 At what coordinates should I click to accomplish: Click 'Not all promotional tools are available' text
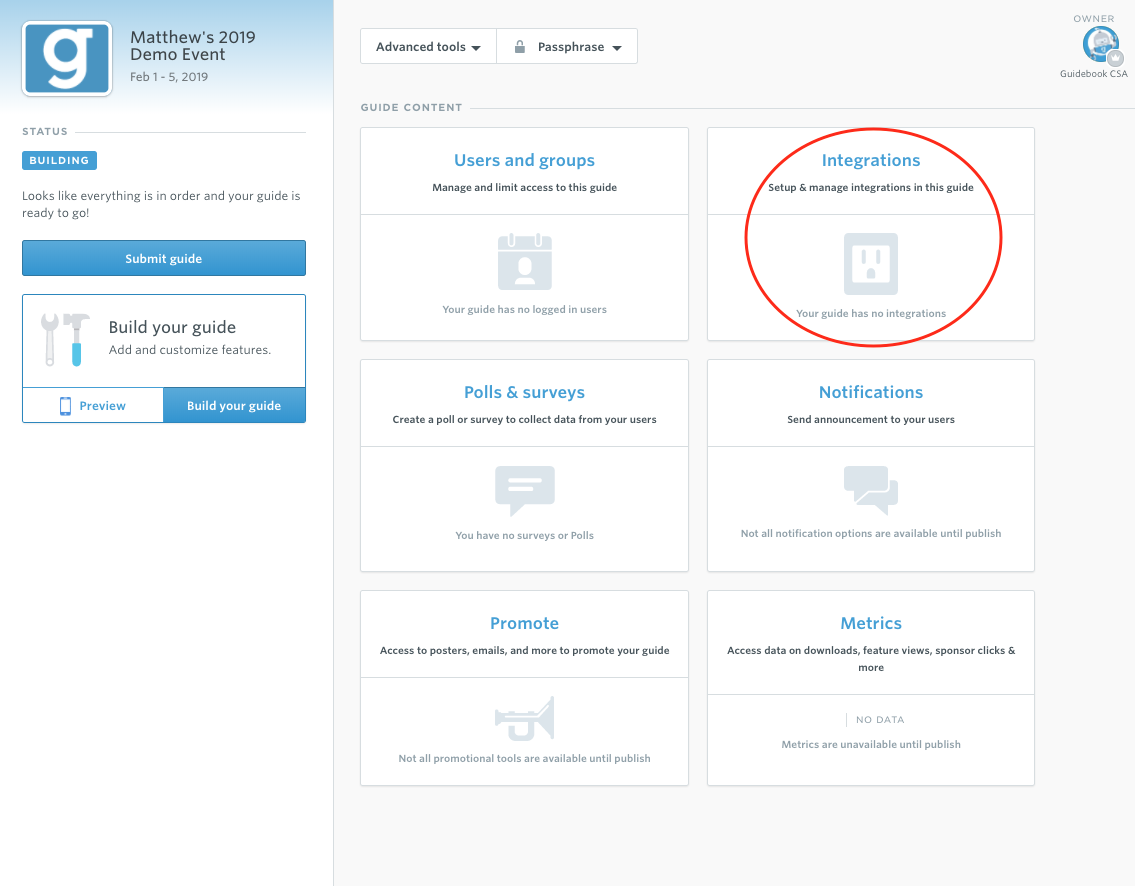point(525,759)
